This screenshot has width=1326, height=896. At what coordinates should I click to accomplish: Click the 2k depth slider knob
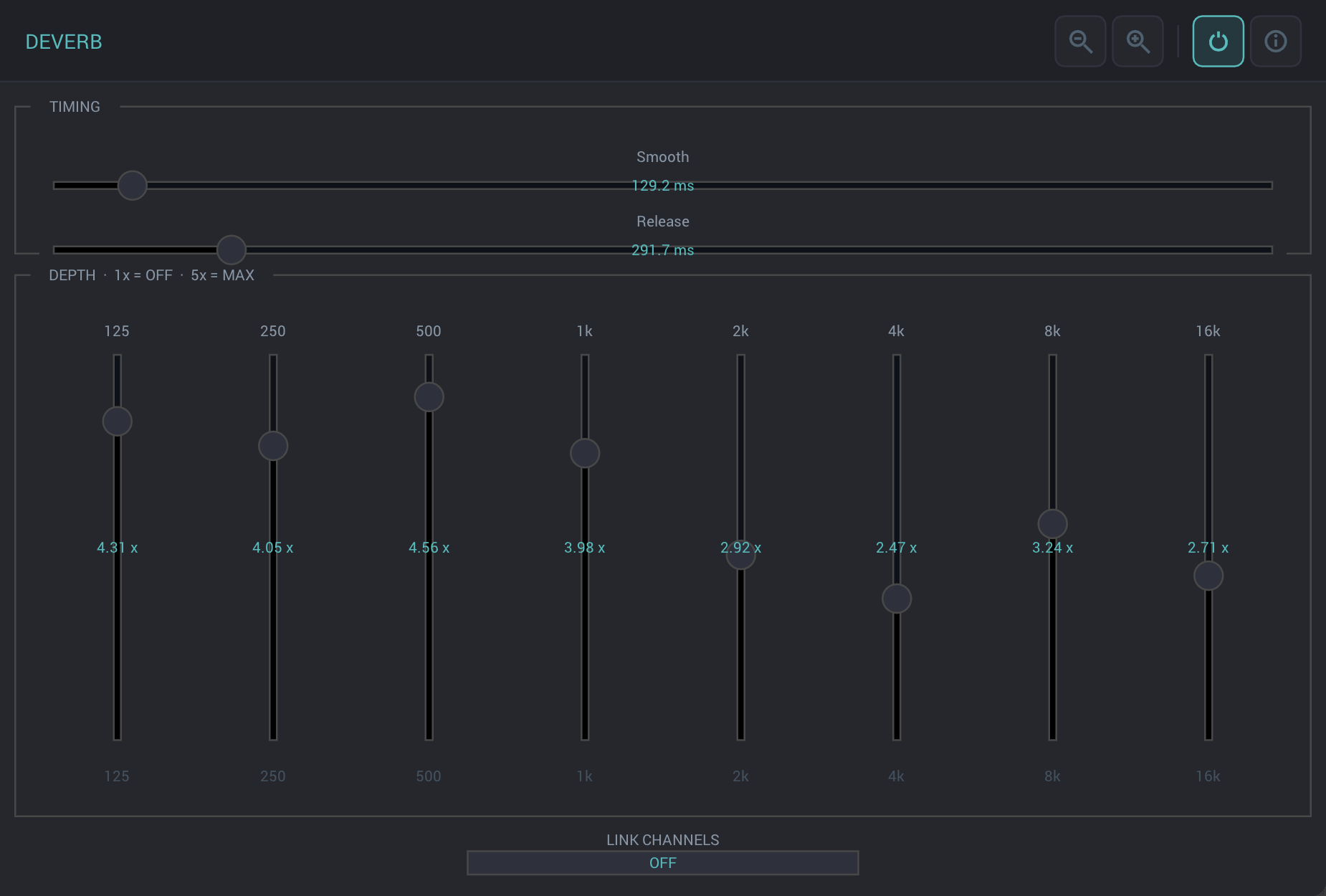pyautogui.click(x=740, y=555)
